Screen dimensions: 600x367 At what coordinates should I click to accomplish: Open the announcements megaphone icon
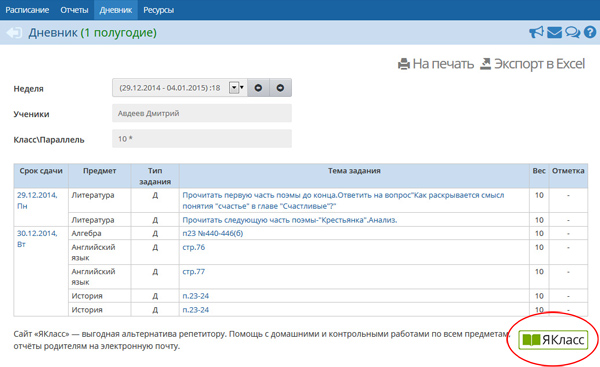(x=536, y=32)
